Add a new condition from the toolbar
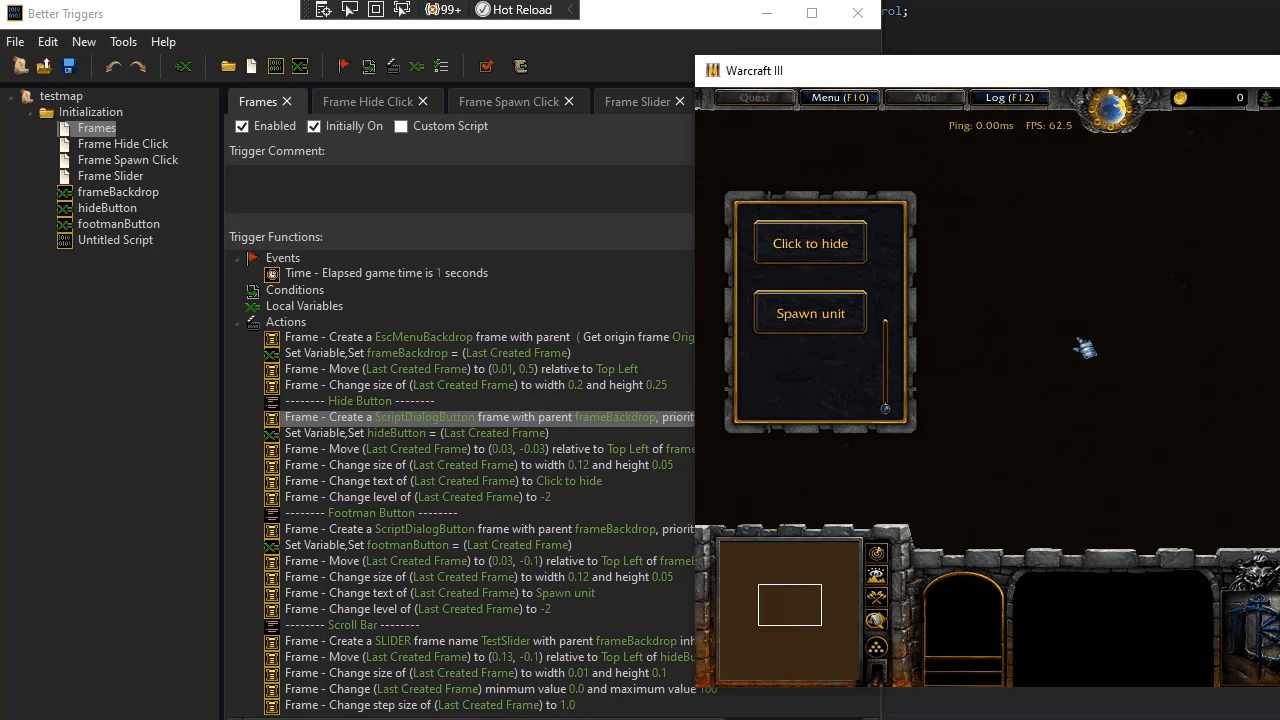The height and width of the screenshot is (720, 1280). 369,66
